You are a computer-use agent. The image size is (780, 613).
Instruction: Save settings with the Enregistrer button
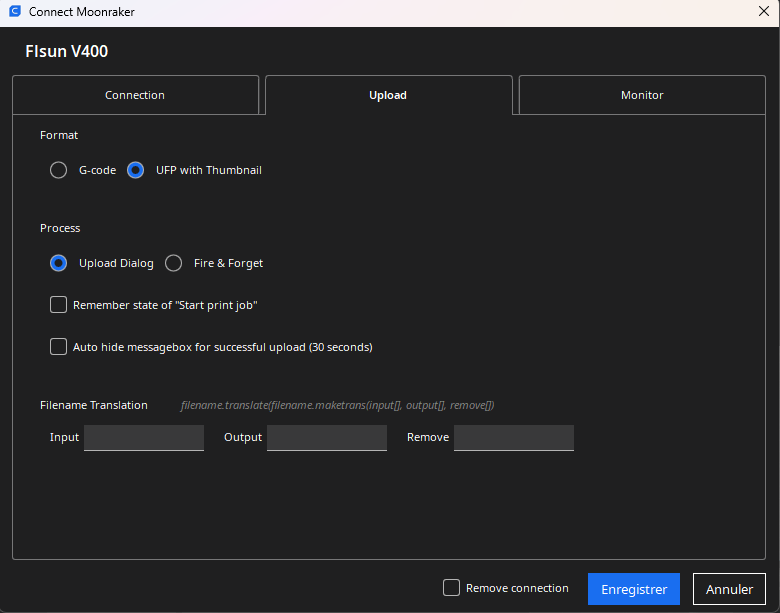(634, 589)
